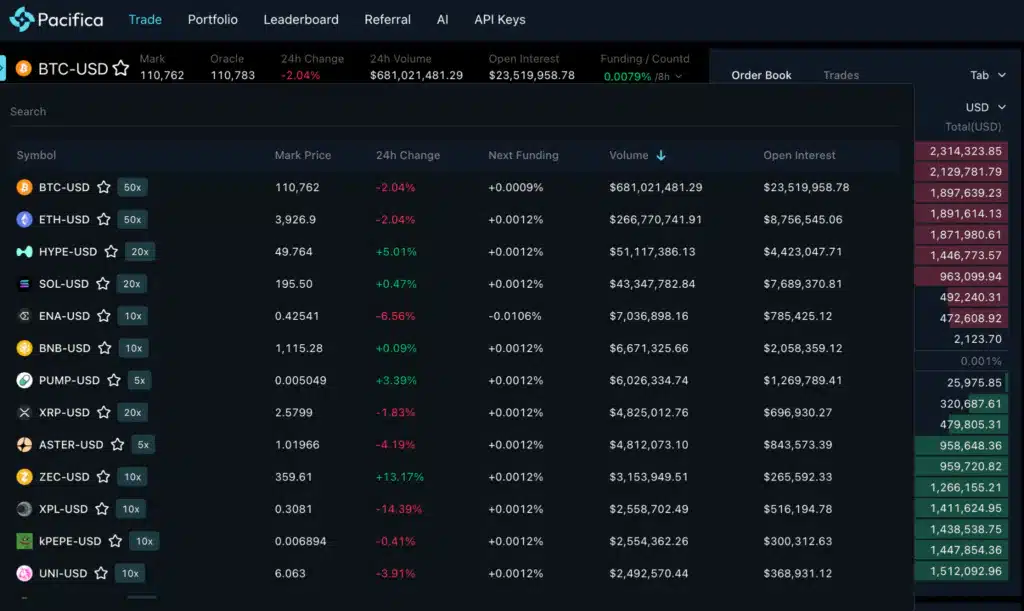Click the Volume sort arrow indicator
Screen dimensions: 1024x611
click(661, 155)
